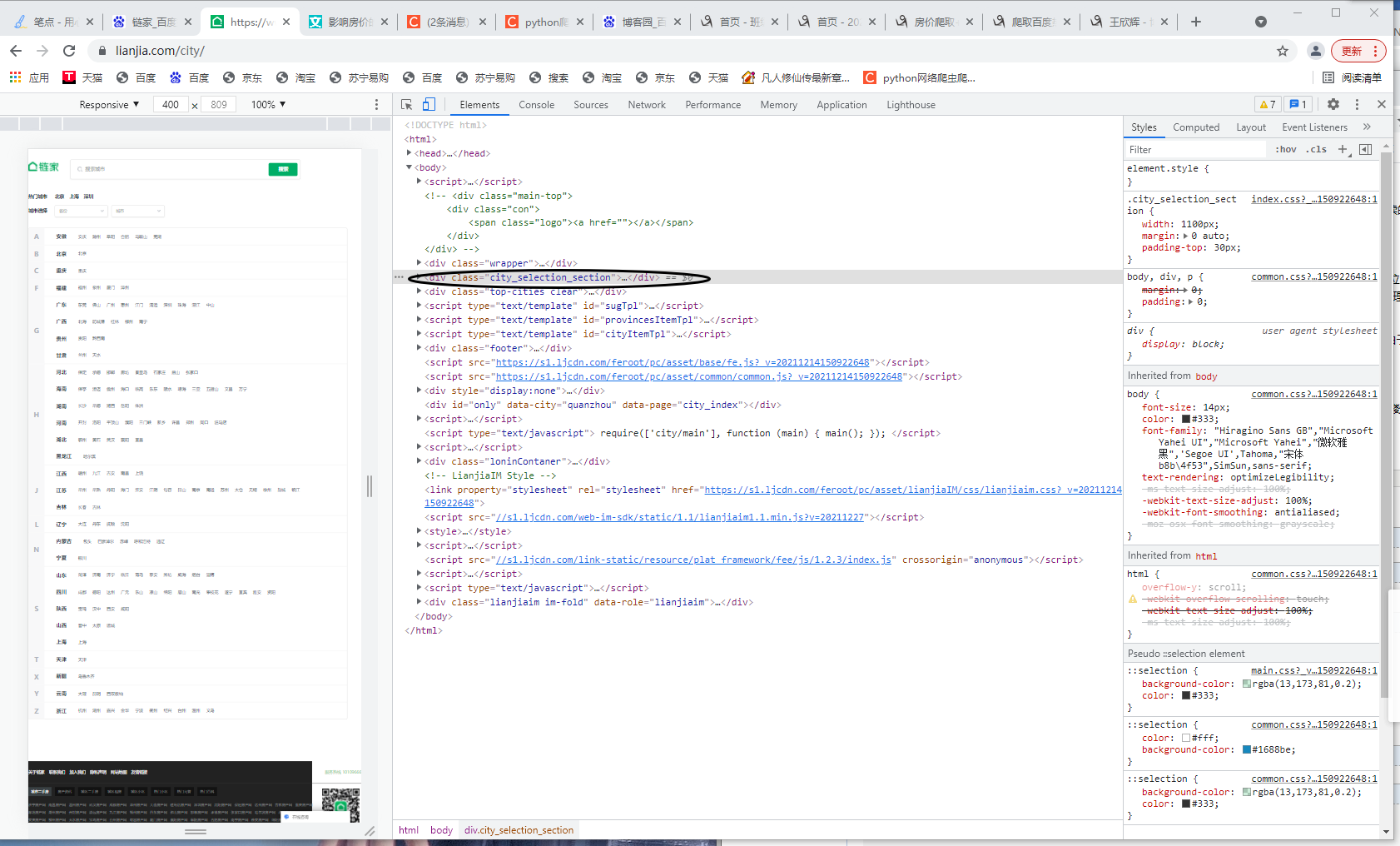Screen dimensions: 1400x846
Task: Click the #1688be background color swatch
Action: click(x=1247, y=749)
